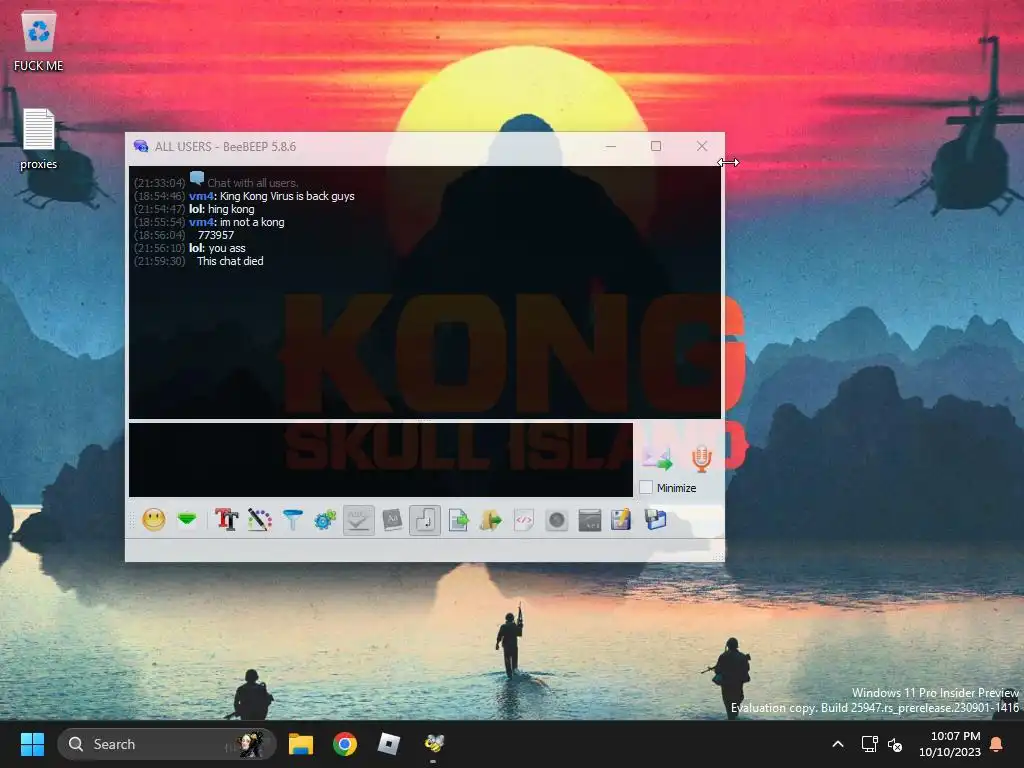Click the code snippet </> icon

pyautogui.click(x=524, y=520)
